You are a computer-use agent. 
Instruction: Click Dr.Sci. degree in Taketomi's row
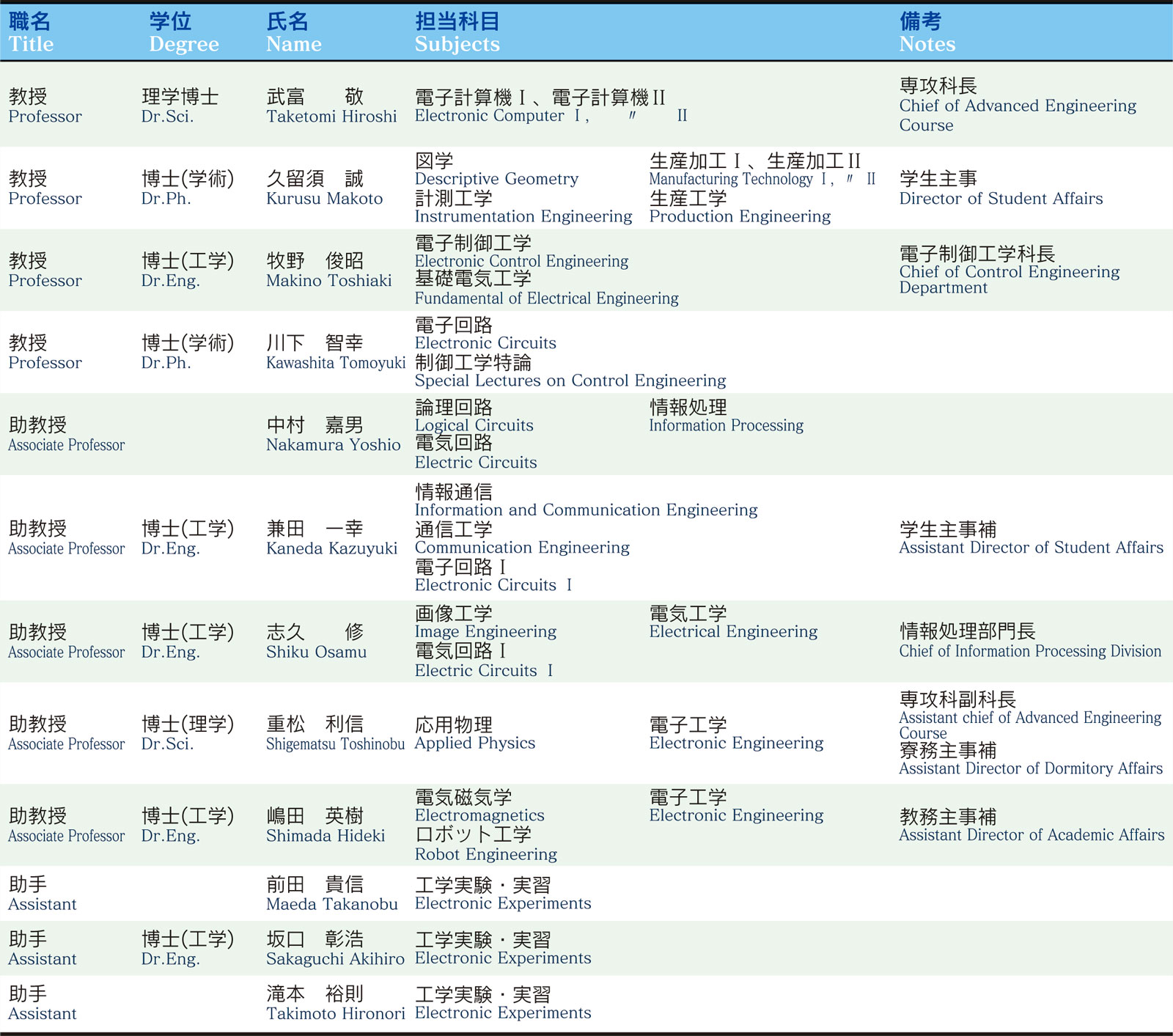[x=167, y=117]
